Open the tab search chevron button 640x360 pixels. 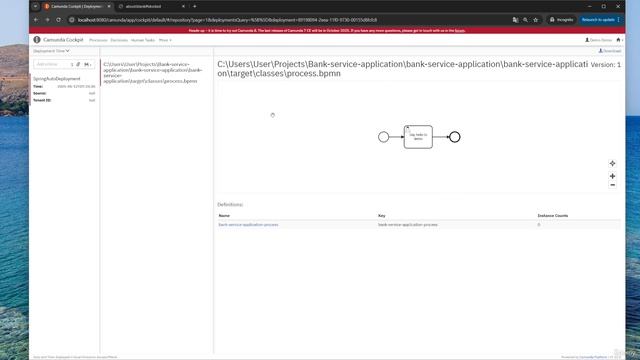pyautogui.click(x=36, y=7)
